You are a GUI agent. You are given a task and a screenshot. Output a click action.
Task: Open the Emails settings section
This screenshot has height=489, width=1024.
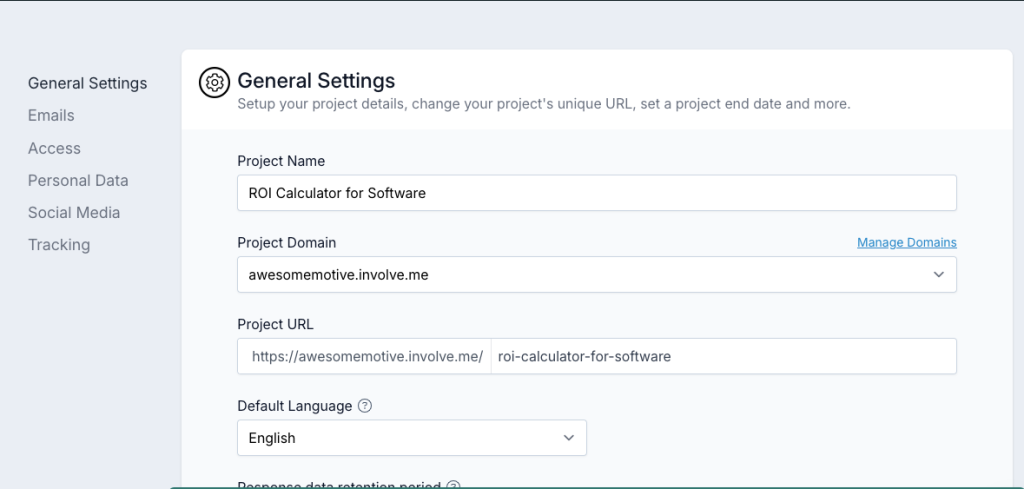pyautogui.click(x=51, y=115)
